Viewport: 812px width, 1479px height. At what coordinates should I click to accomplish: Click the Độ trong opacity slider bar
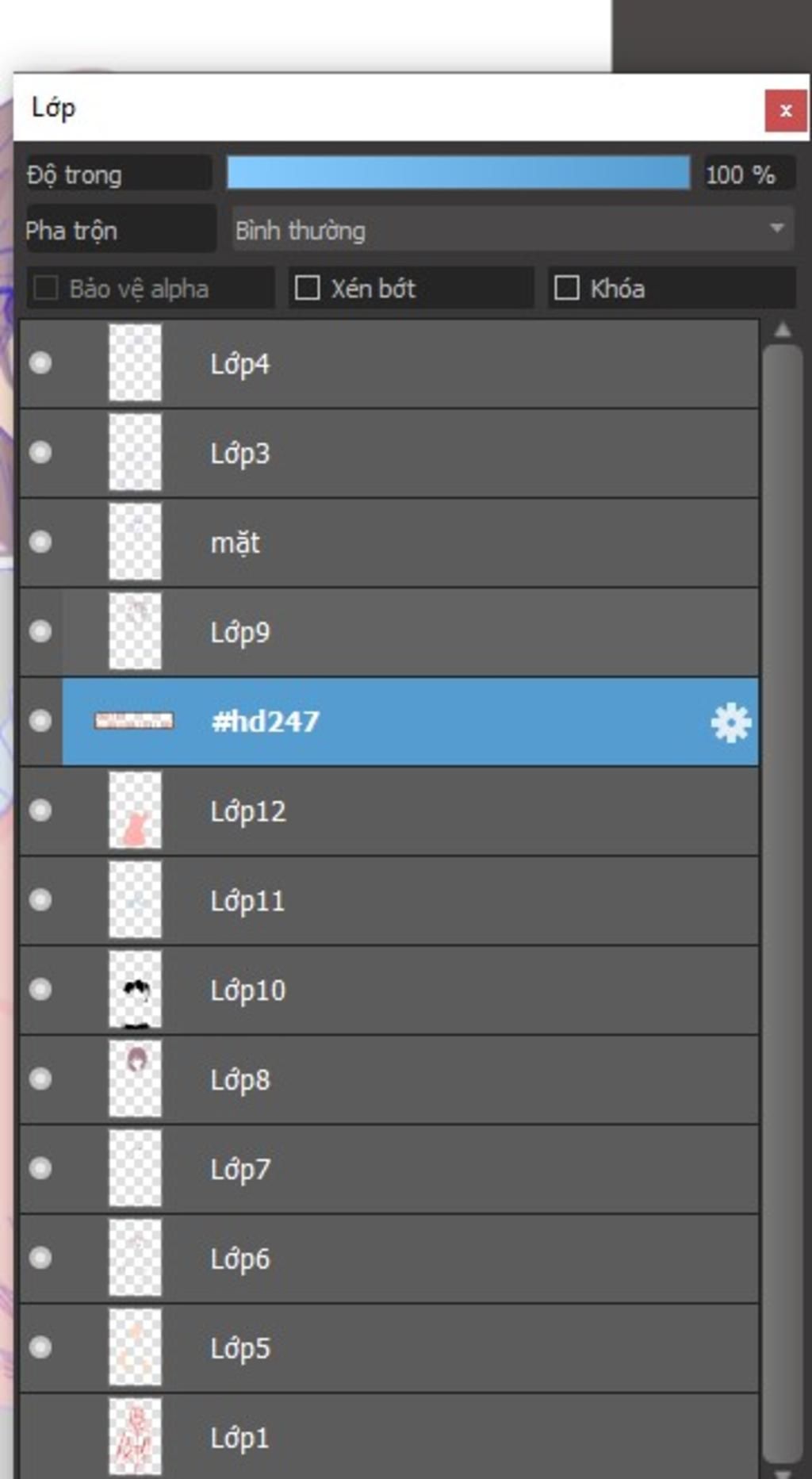[458, 172]
